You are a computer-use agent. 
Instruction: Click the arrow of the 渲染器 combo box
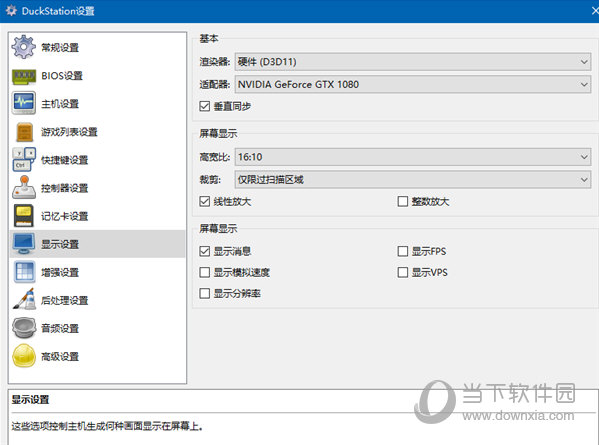[x=584, y=61]
